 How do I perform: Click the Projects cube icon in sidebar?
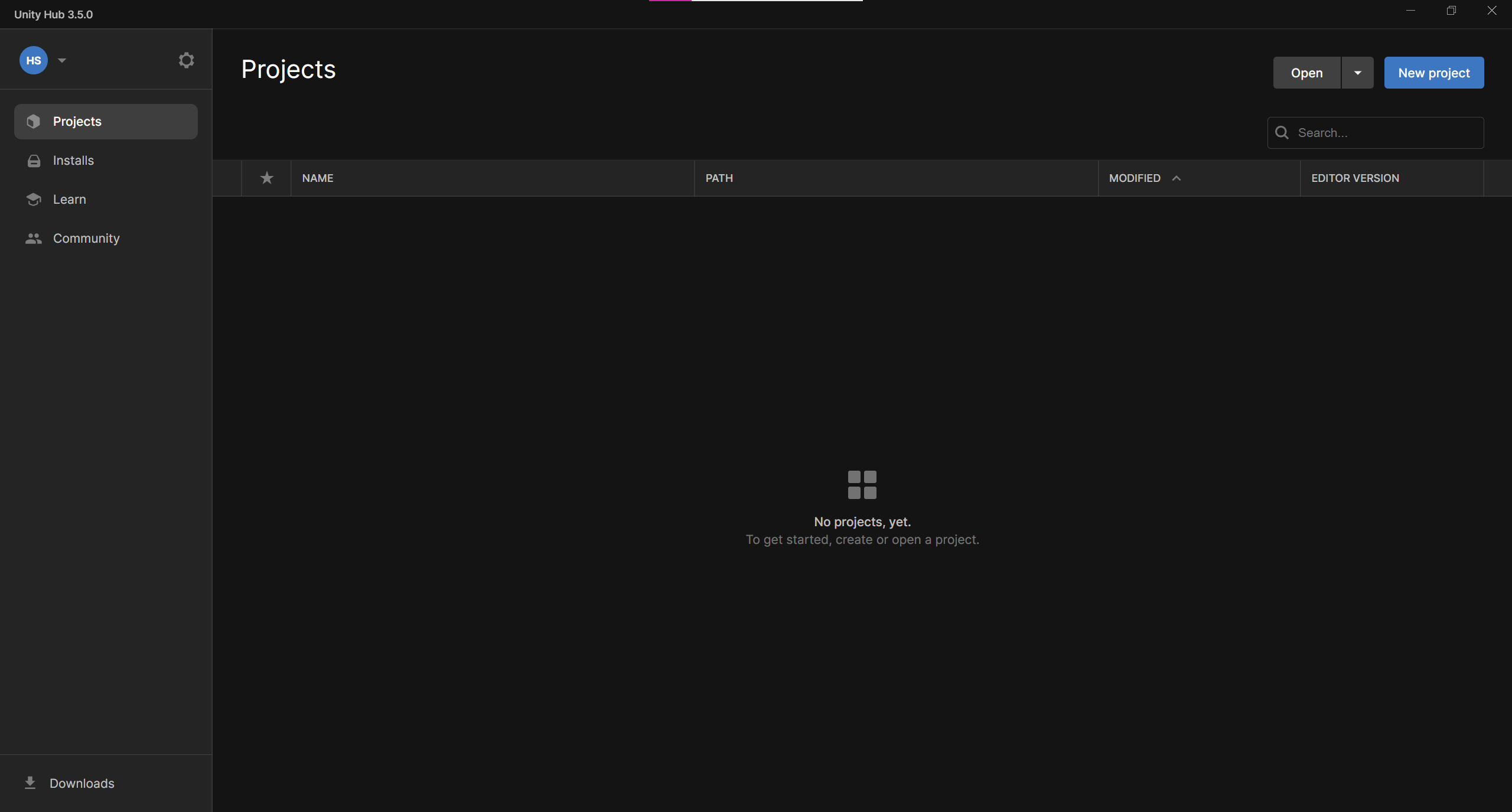pos(34,122)
